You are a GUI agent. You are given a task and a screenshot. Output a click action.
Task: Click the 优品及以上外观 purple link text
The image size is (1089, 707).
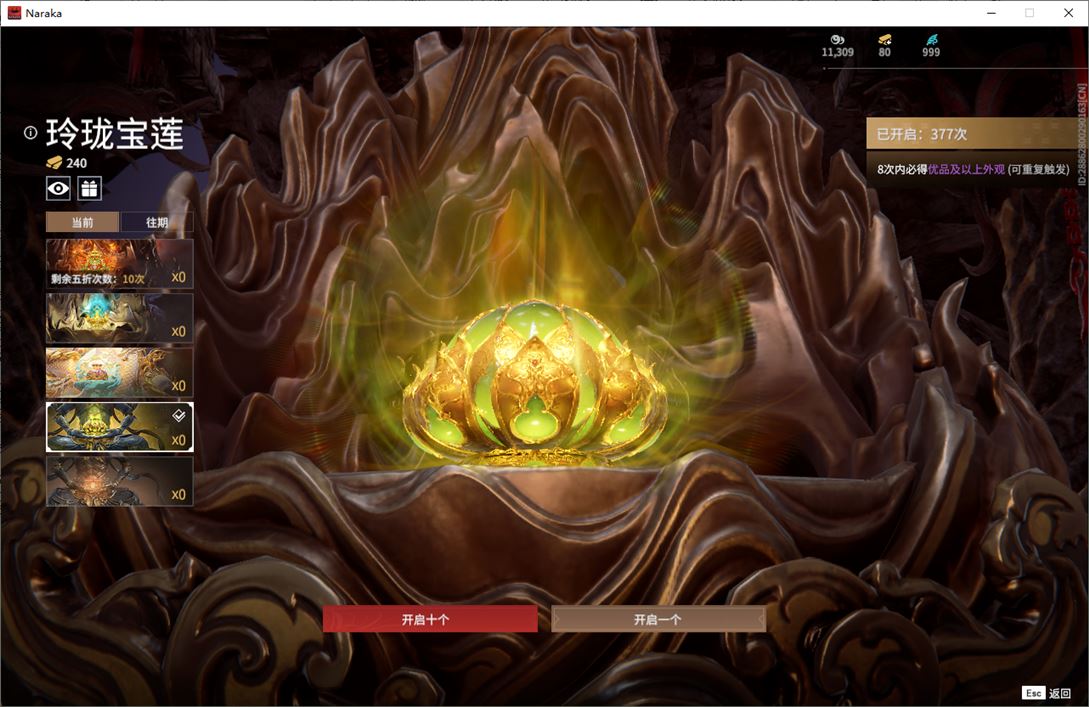coord(966,169)
